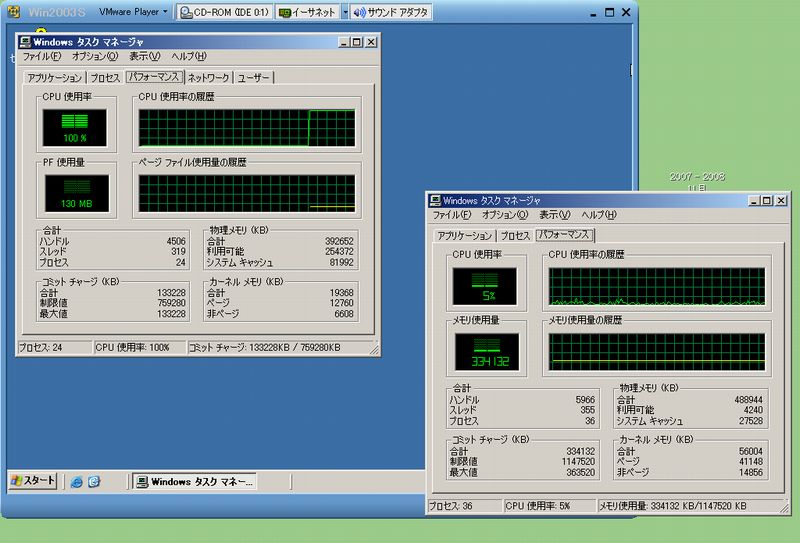Click status bar commit charge 133228KB / 759280KB
This screenshot has height=543, width=800.
pos(265,348)
